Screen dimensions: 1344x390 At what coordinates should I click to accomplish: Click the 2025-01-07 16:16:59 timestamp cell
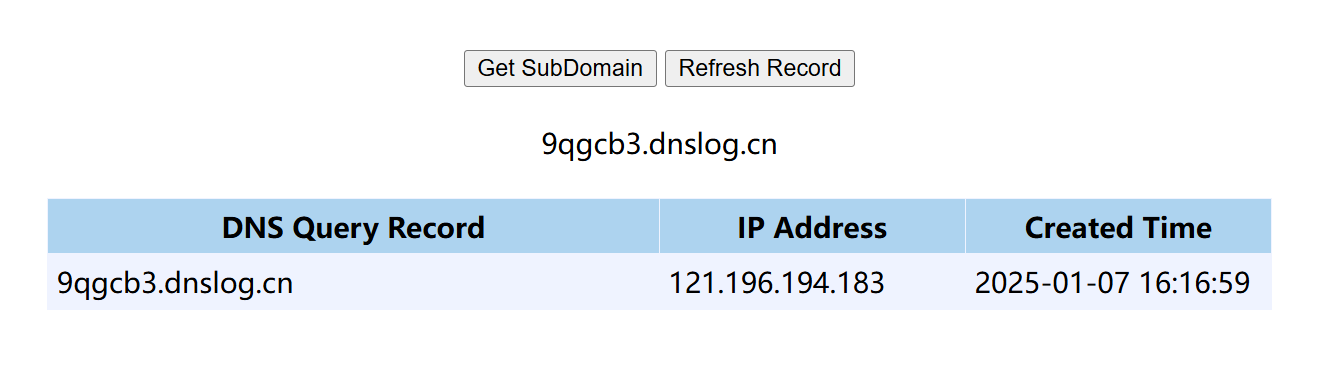point(1118,282)
